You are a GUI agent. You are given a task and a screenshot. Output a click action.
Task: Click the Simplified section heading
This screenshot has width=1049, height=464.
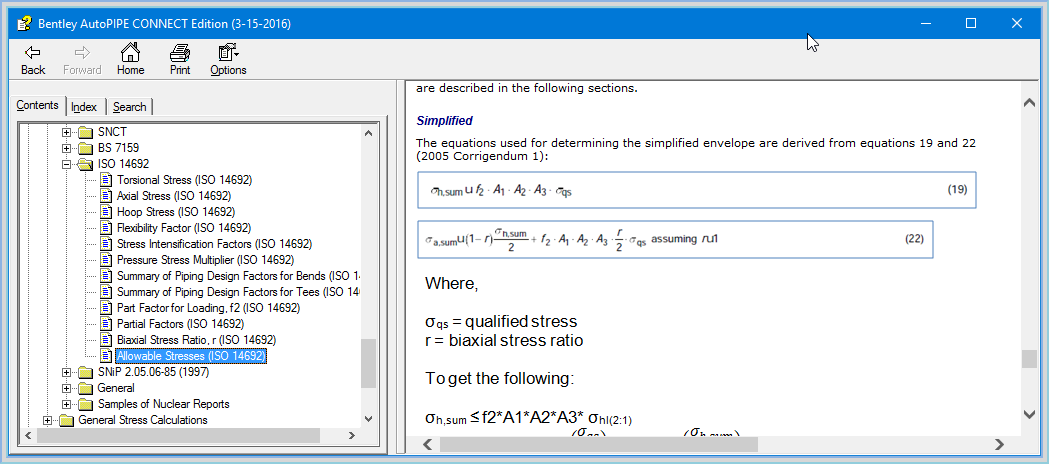[444, 121]
